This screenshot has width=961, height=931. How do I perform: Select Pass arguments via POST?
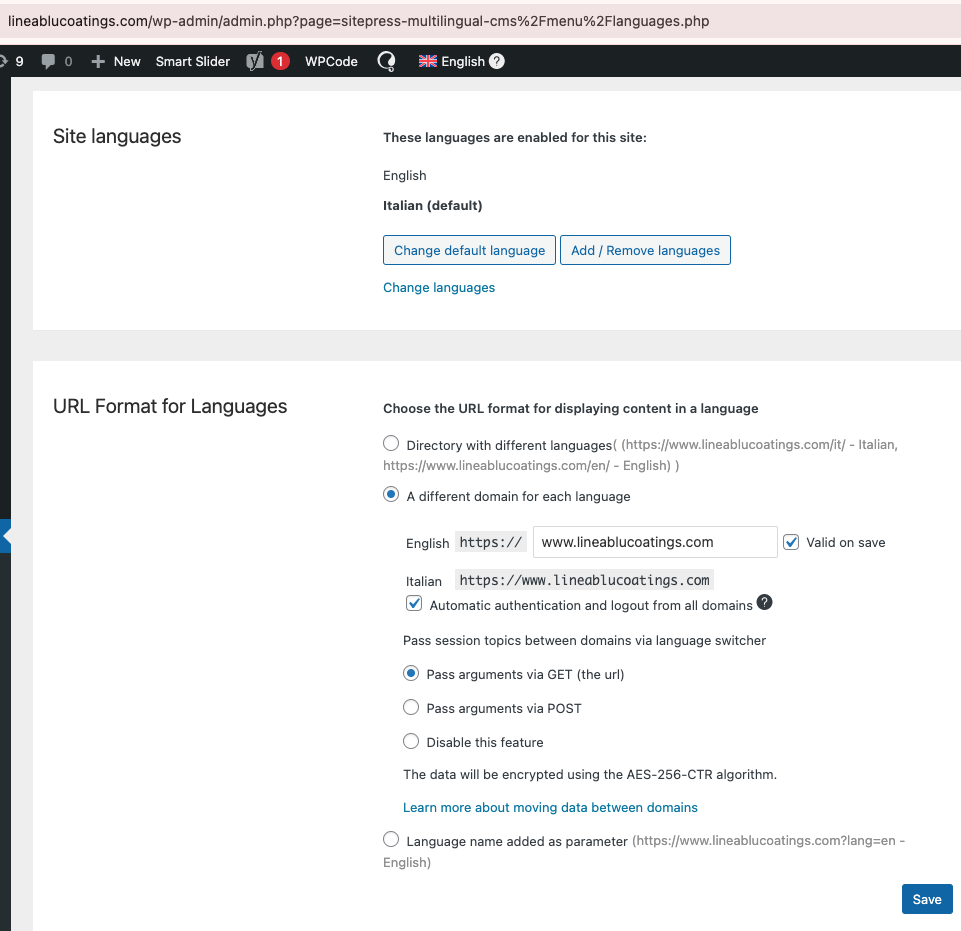(x=411, y=707)
